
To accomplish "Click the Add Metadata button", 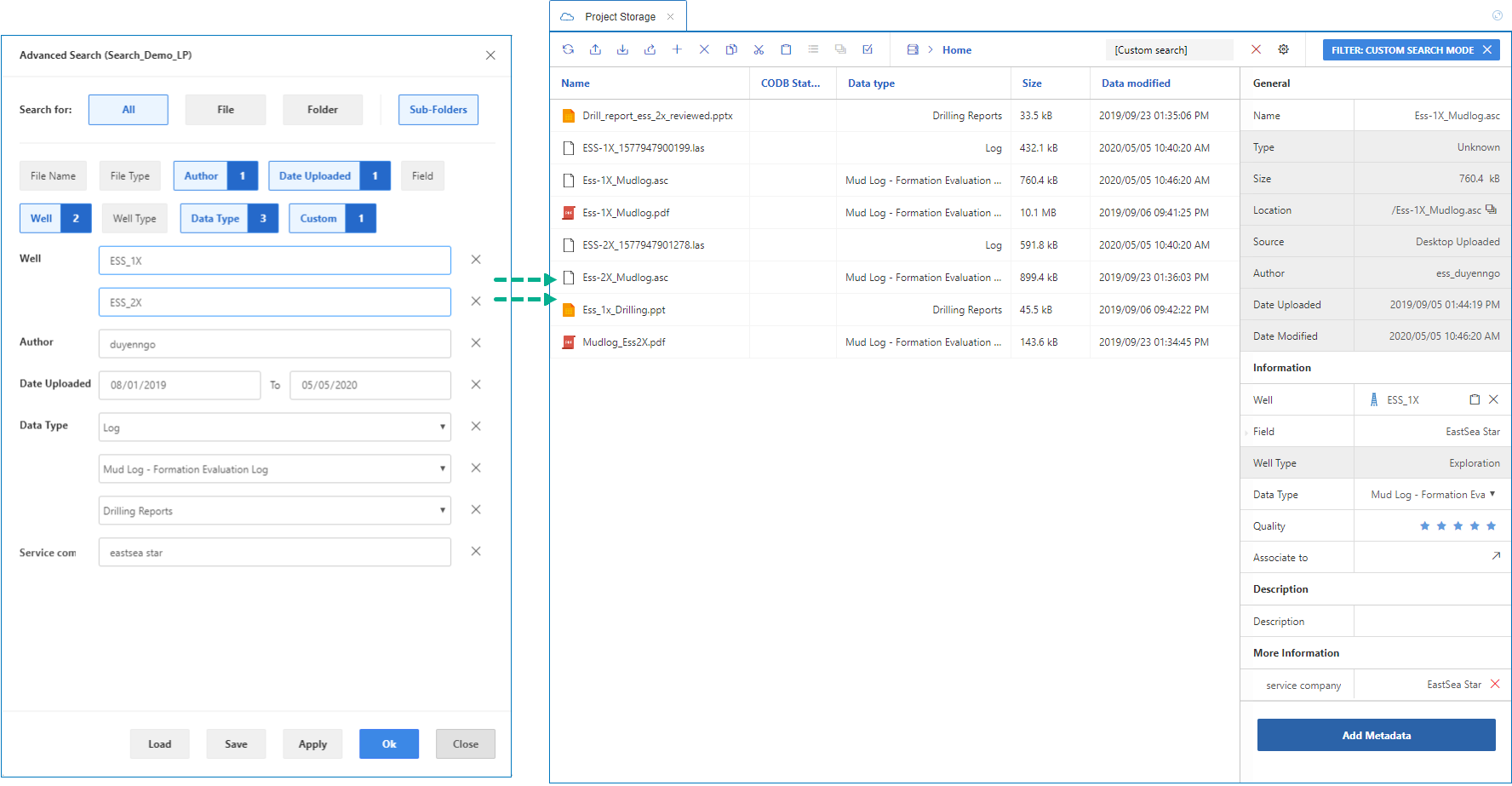I will (1377, 736).
